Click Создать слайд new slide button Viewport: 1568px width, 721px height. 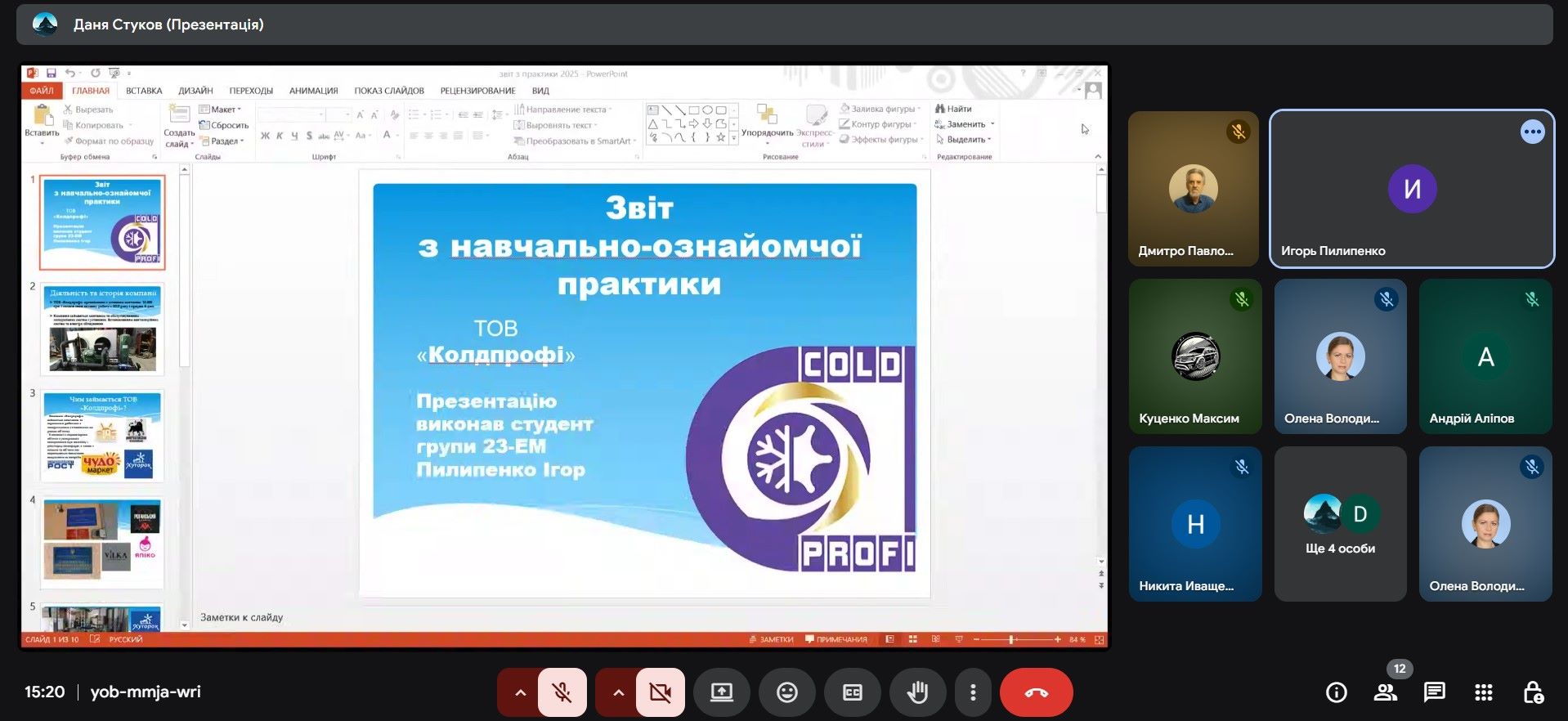pos(179,125)
